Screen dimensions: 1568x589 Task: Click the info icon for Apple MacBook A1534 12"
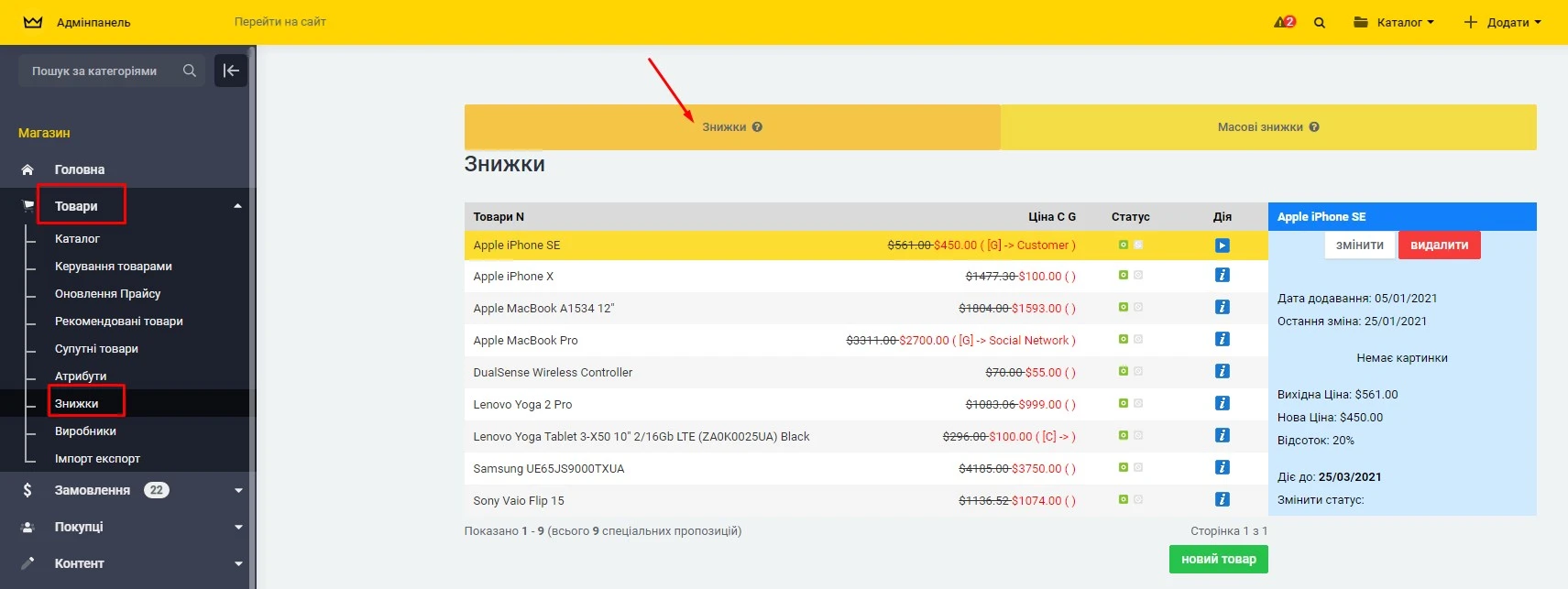click(1223, 308)
